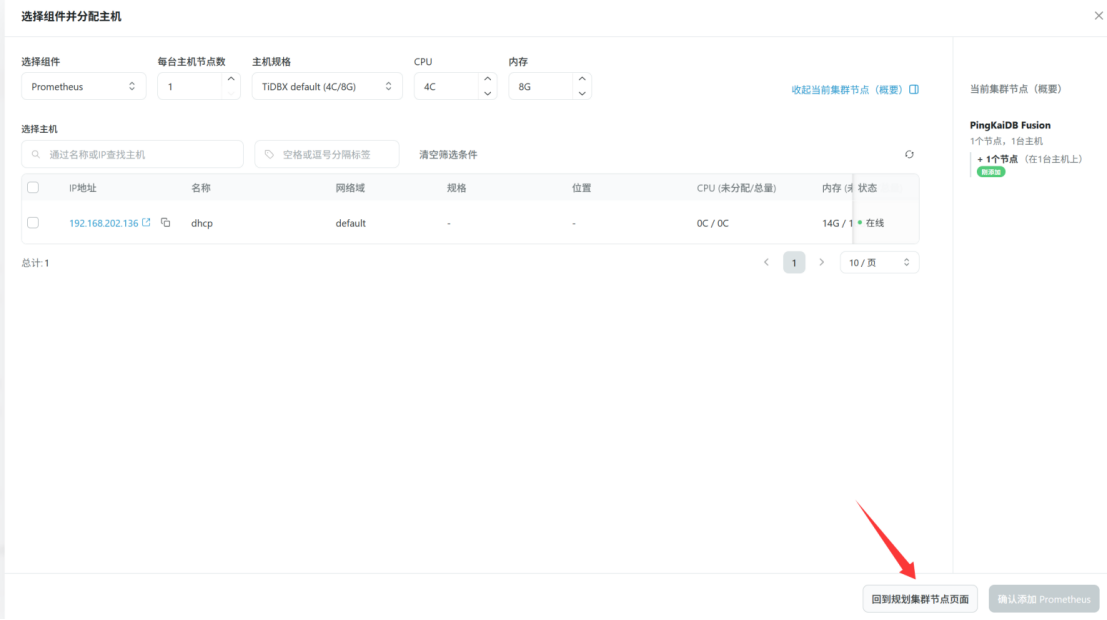Go to the next page with the right arrow
This screenshot has height=620, width=1107.
point(822,262)
